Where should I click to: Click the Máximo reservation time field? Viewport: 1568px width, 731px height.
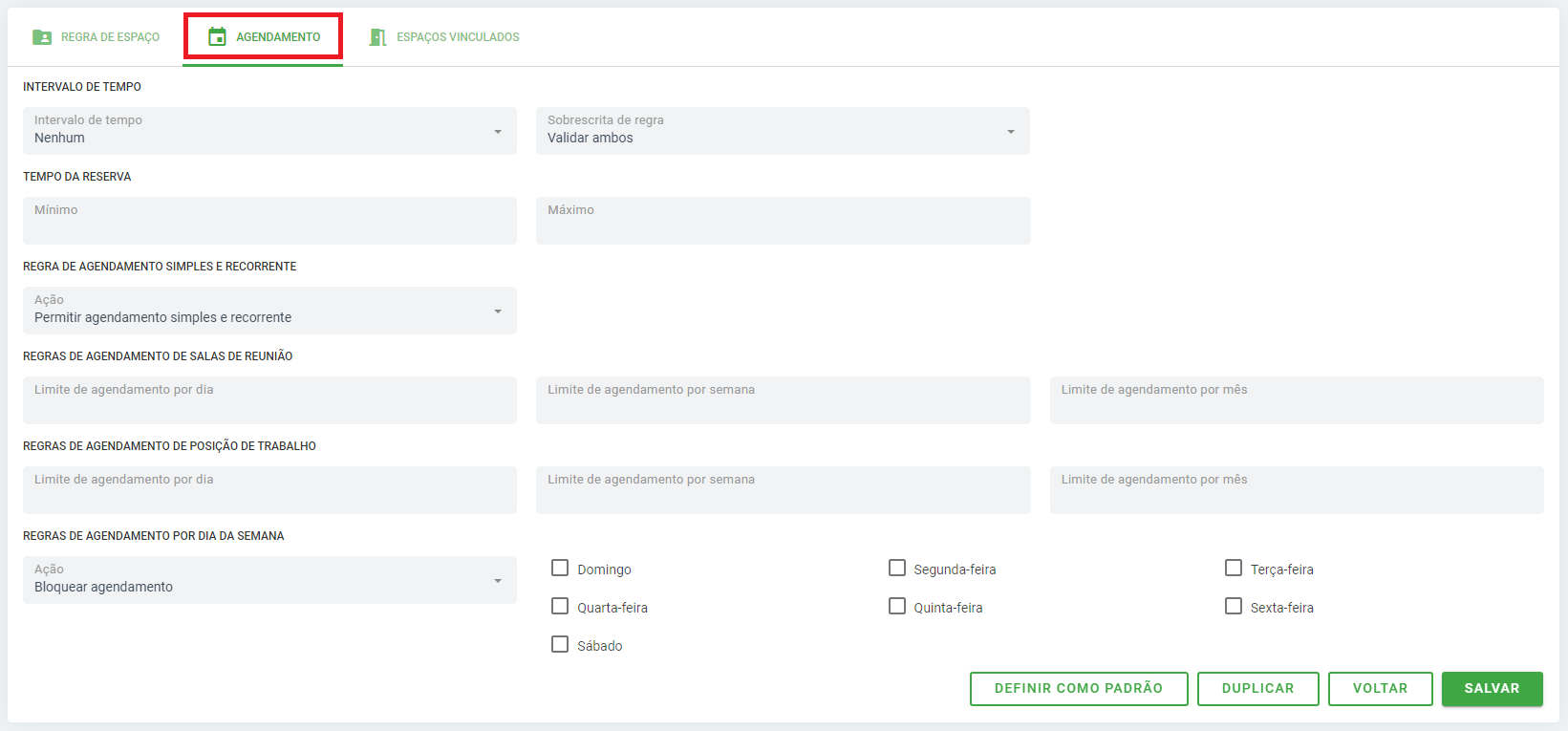click(x=782, y=221)
